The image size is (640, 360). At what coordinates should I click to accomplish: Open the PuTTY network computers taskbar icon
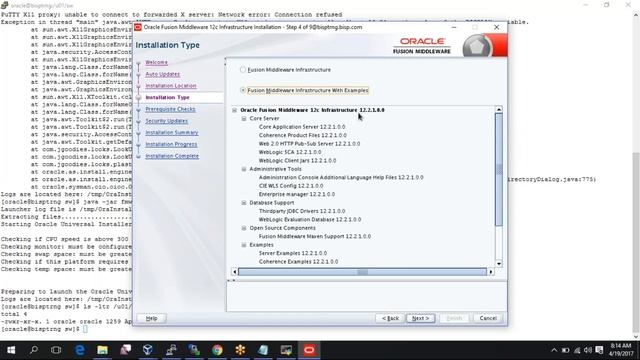click(x=171, y=350)
